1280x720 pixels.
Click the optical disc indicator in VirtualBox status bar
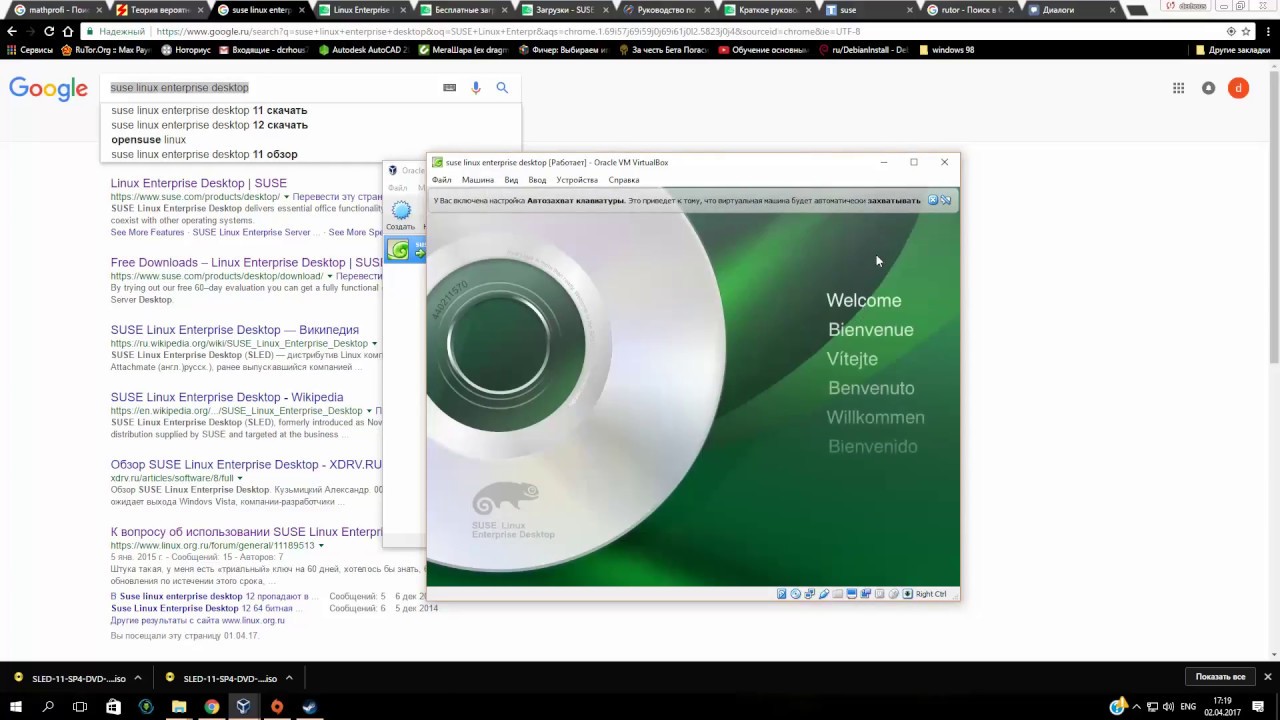click(796, 594)
